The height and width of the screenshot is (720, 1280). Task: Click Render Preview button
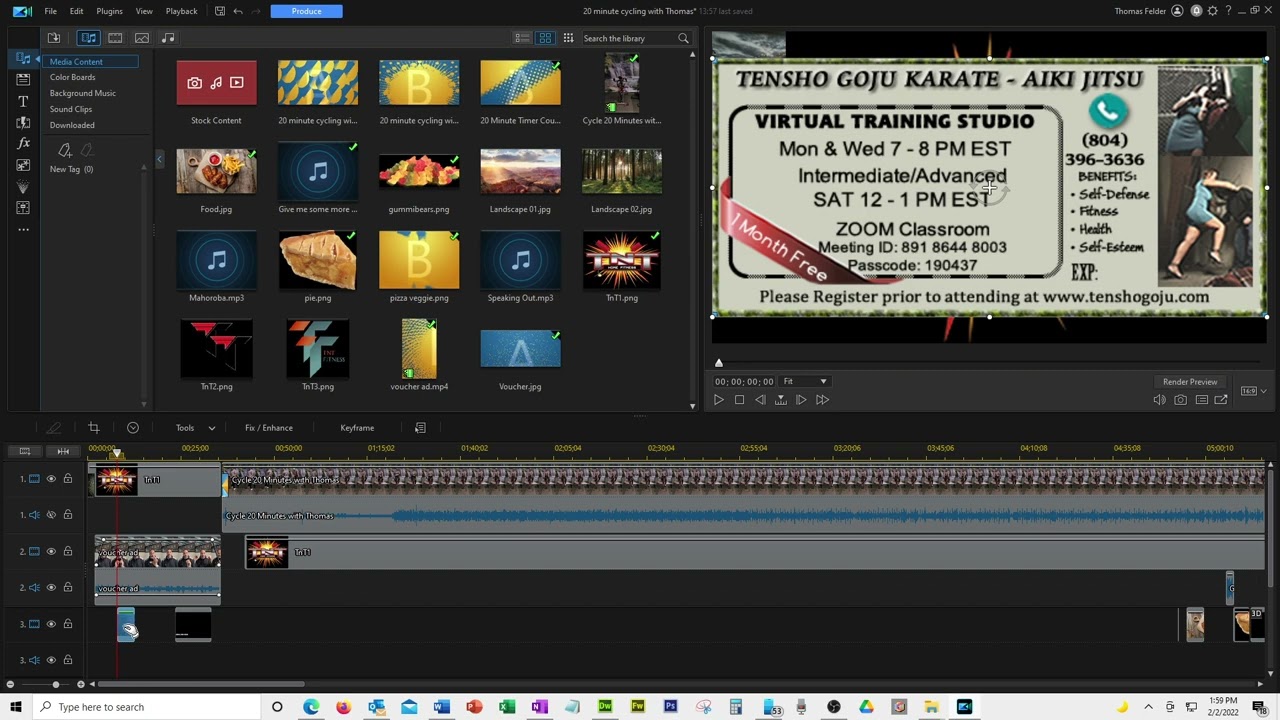1190,382
